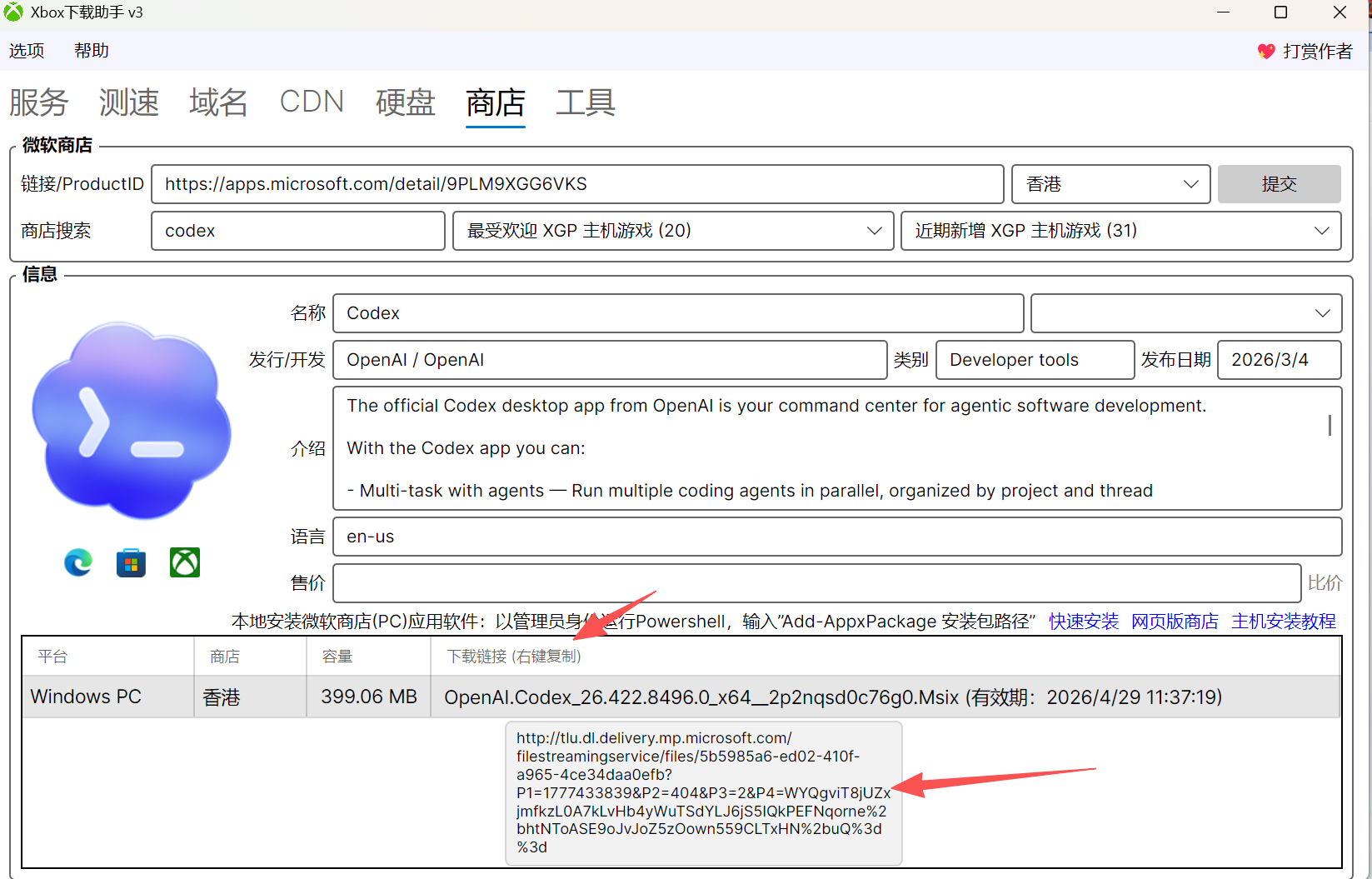The image size is (1372, 879).
Task: Click the 快速安装 link
Action: (1084, 622)
